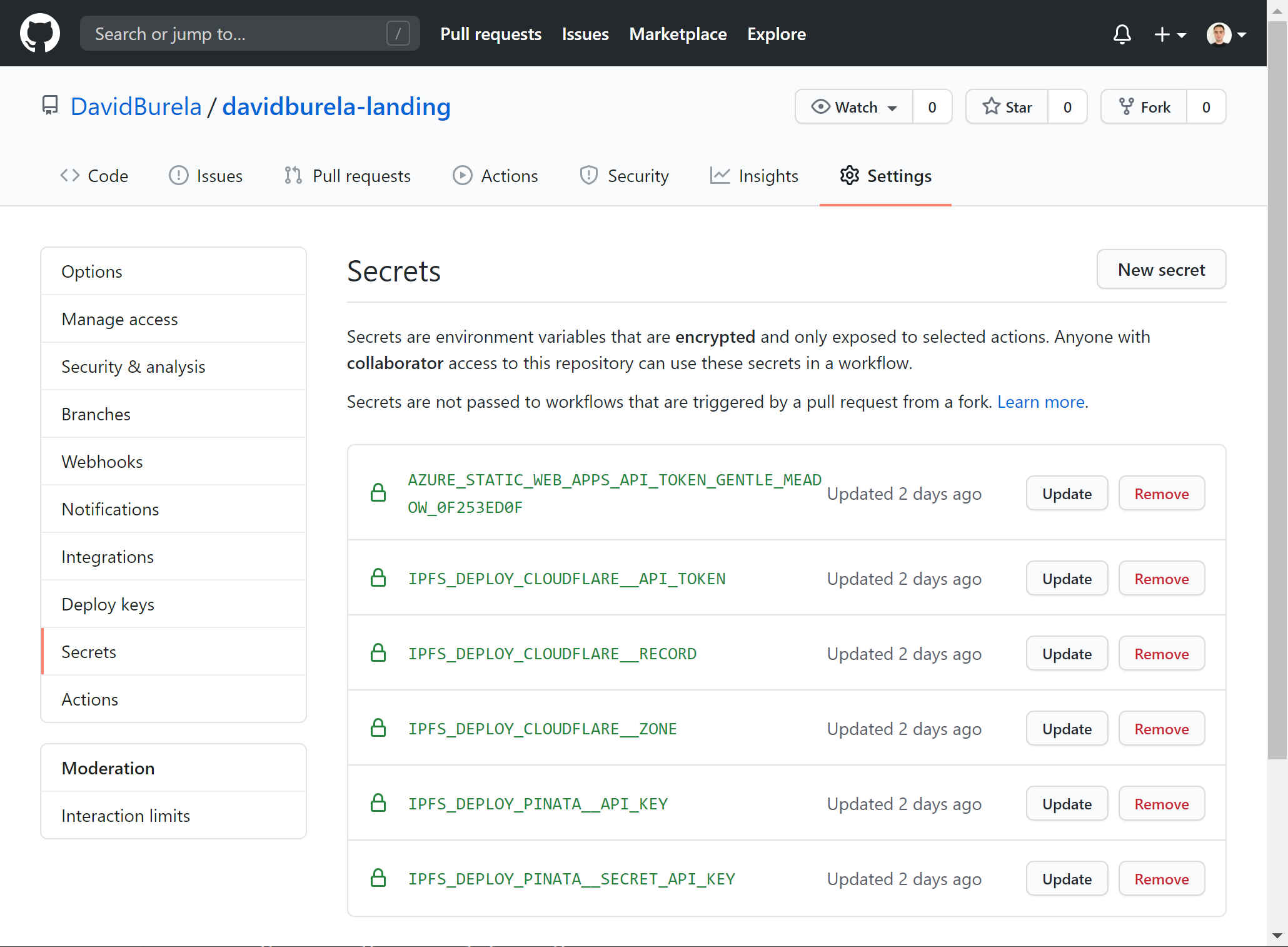Open the DavidBurela owner link

pos(136,106)
